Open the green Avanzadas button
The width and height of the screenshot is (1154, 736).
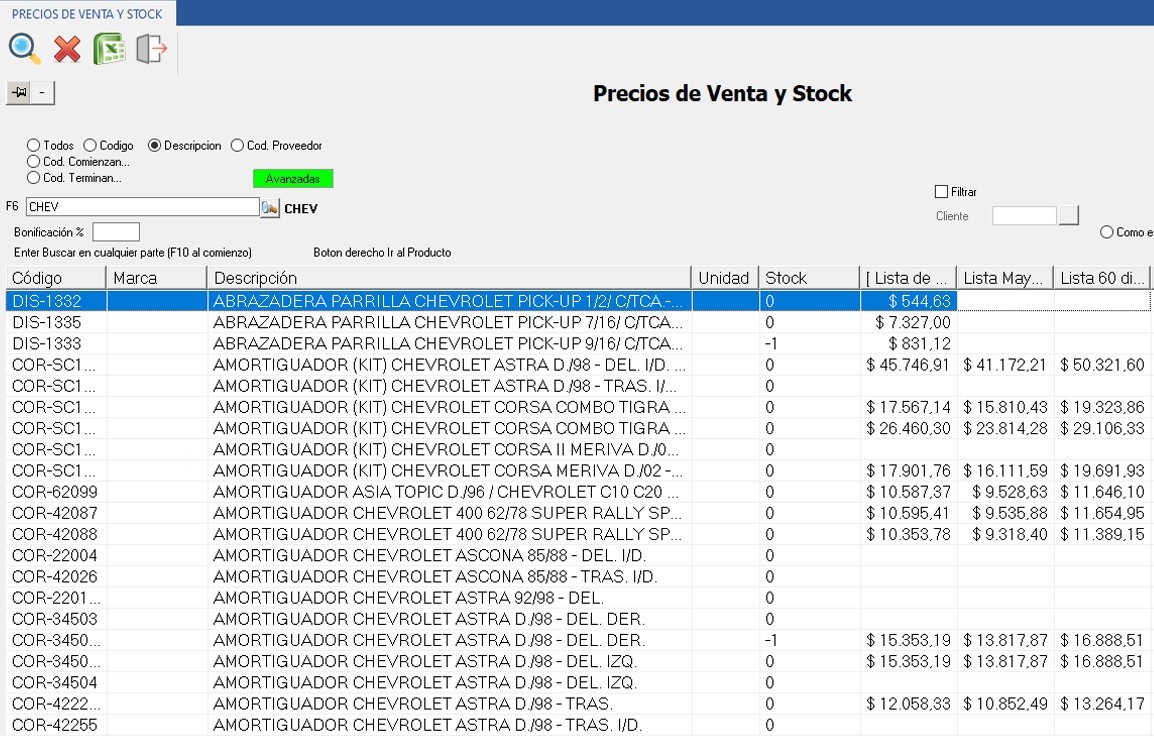pos(293,179)
